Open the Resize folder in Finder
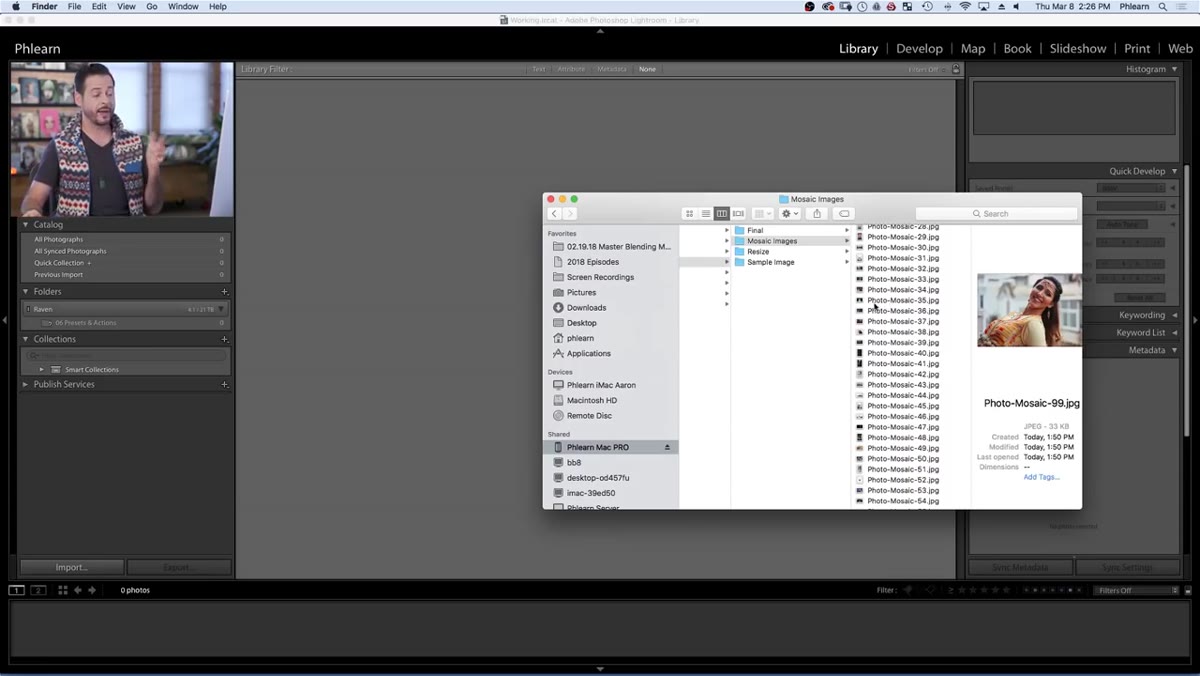Viewport: 1200px width, 676px height. point(758,252)
